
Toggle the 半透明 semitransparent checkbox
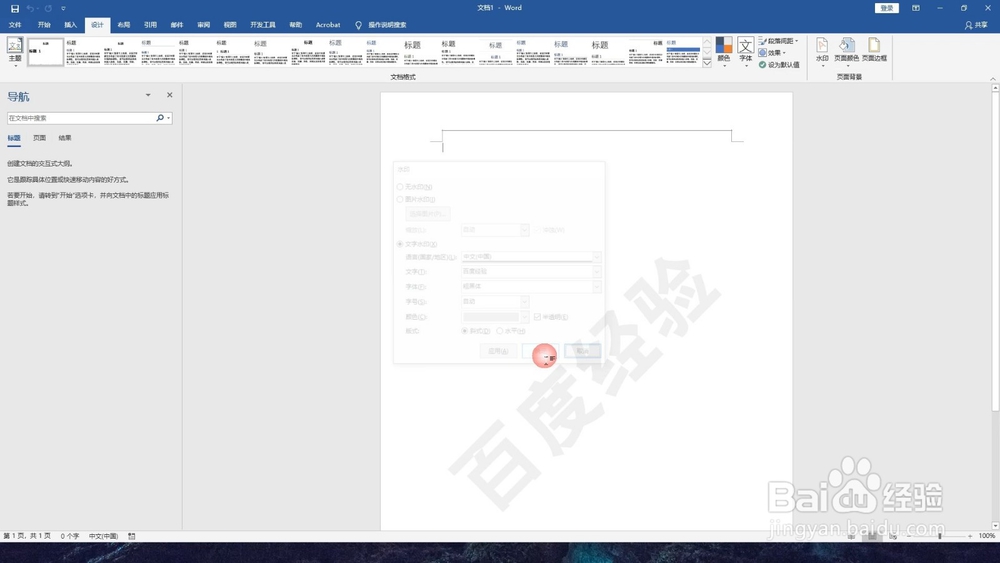(x=538, y=317)
